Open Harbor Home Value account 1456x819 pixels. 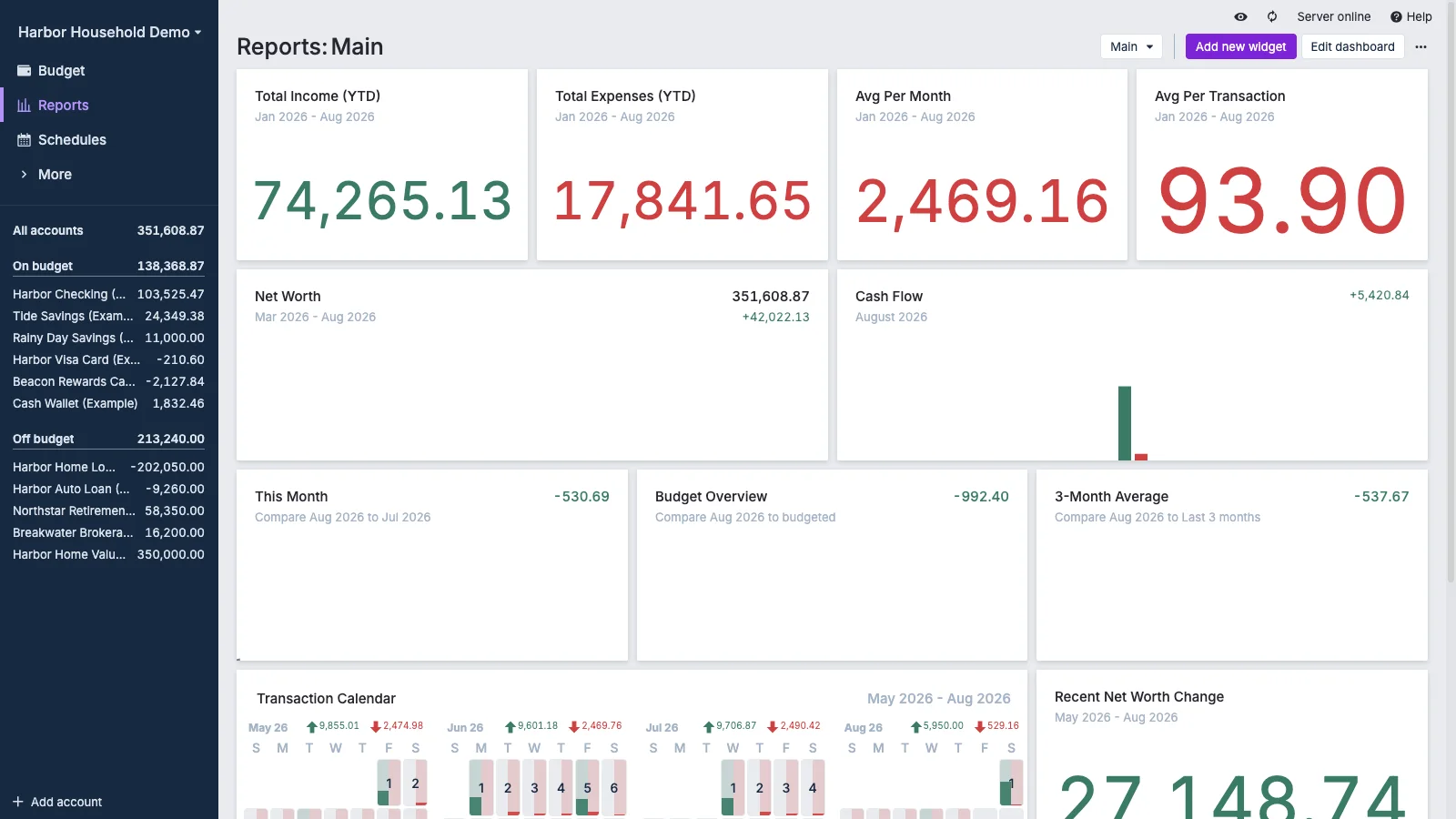tap(108, 554)
